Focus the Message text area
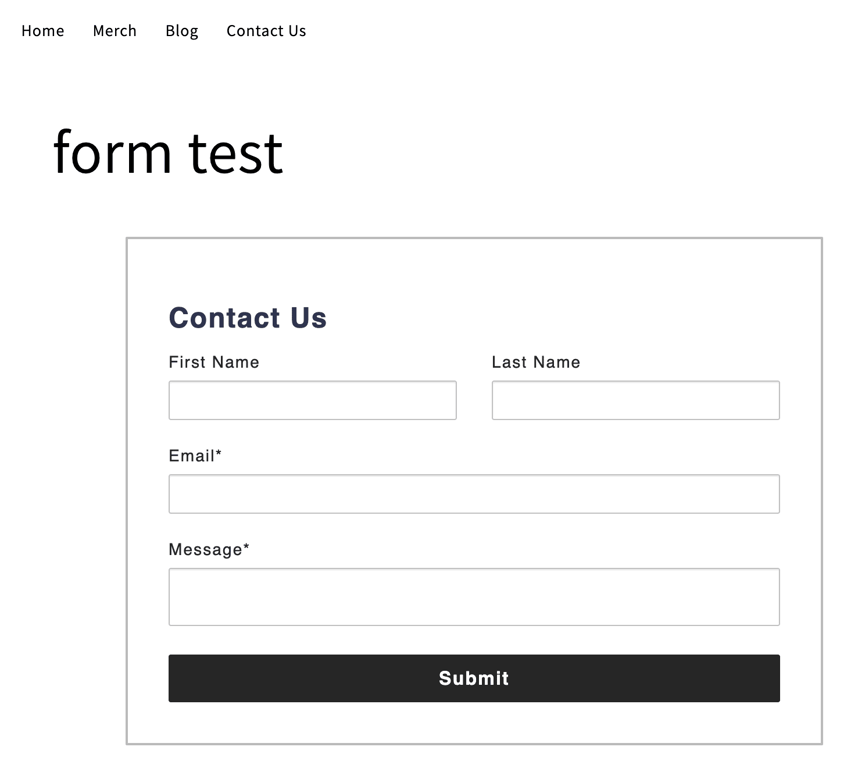The image size is (858, 768). [473, 597]
